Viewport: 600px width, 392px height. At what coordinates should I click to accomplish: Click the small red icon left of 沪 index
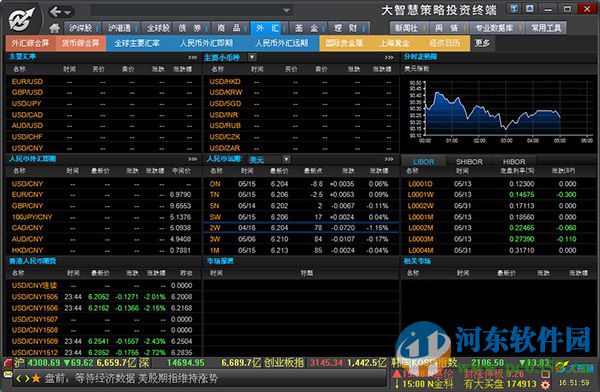pos(8,362)
